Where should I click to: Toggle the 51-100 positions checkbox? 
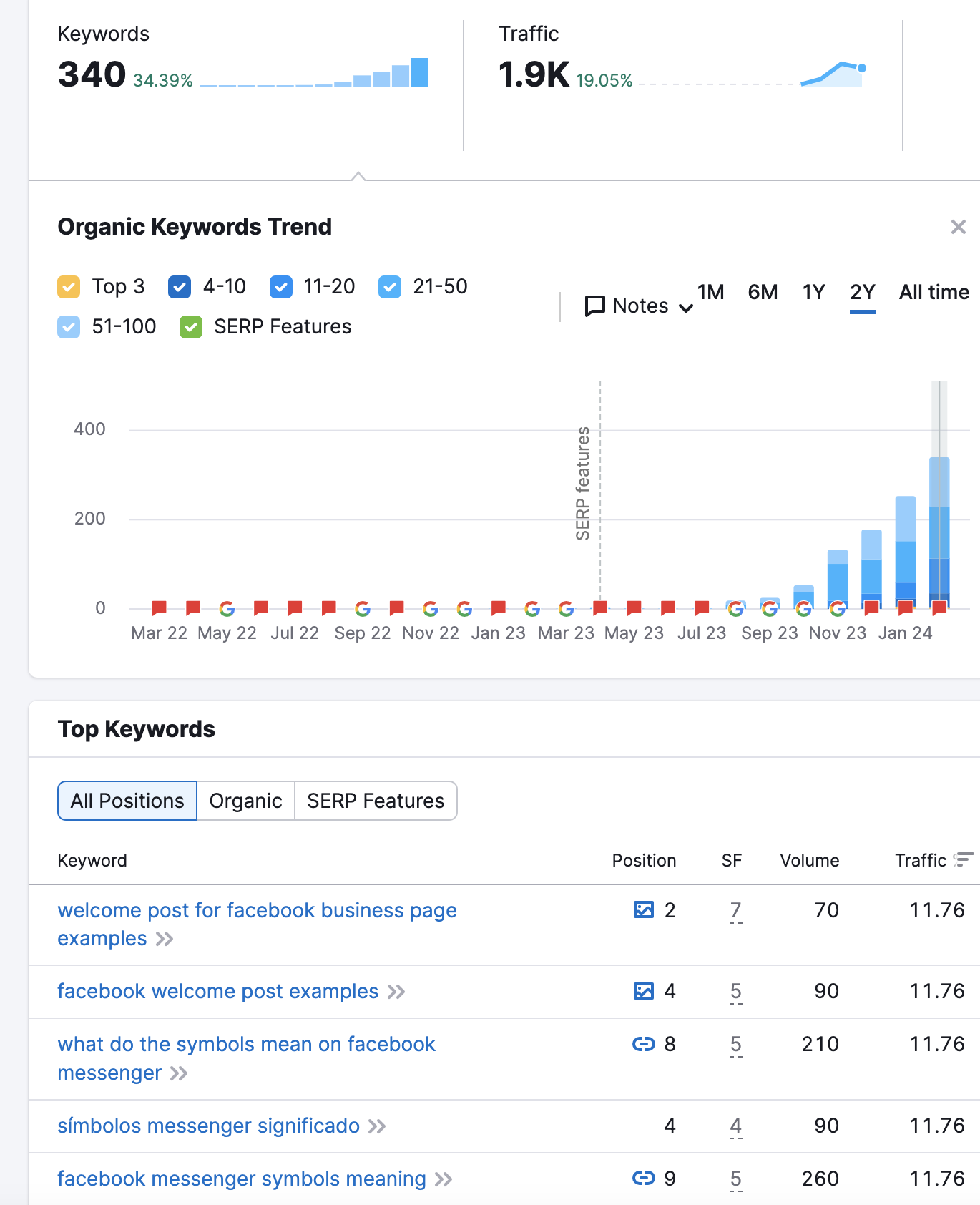(69, 327)
